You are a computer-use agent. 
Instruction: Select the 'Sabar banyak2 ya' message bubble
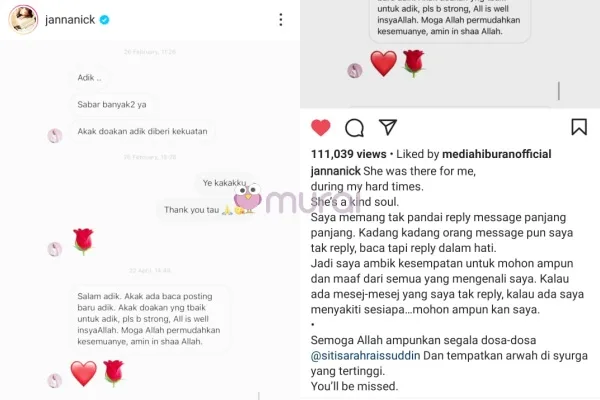(x=112, y=104)
